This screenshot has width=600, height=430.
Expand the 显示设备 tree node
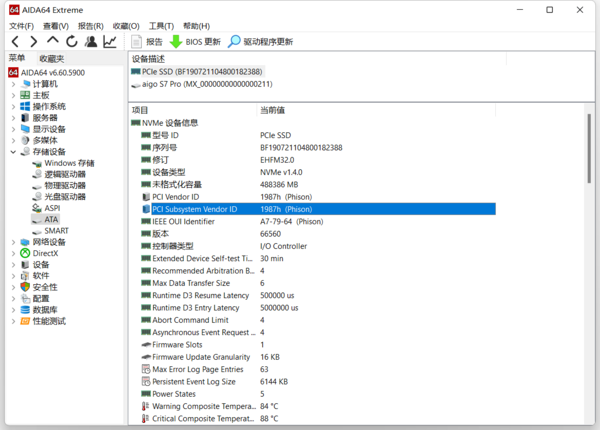(13, 129)
